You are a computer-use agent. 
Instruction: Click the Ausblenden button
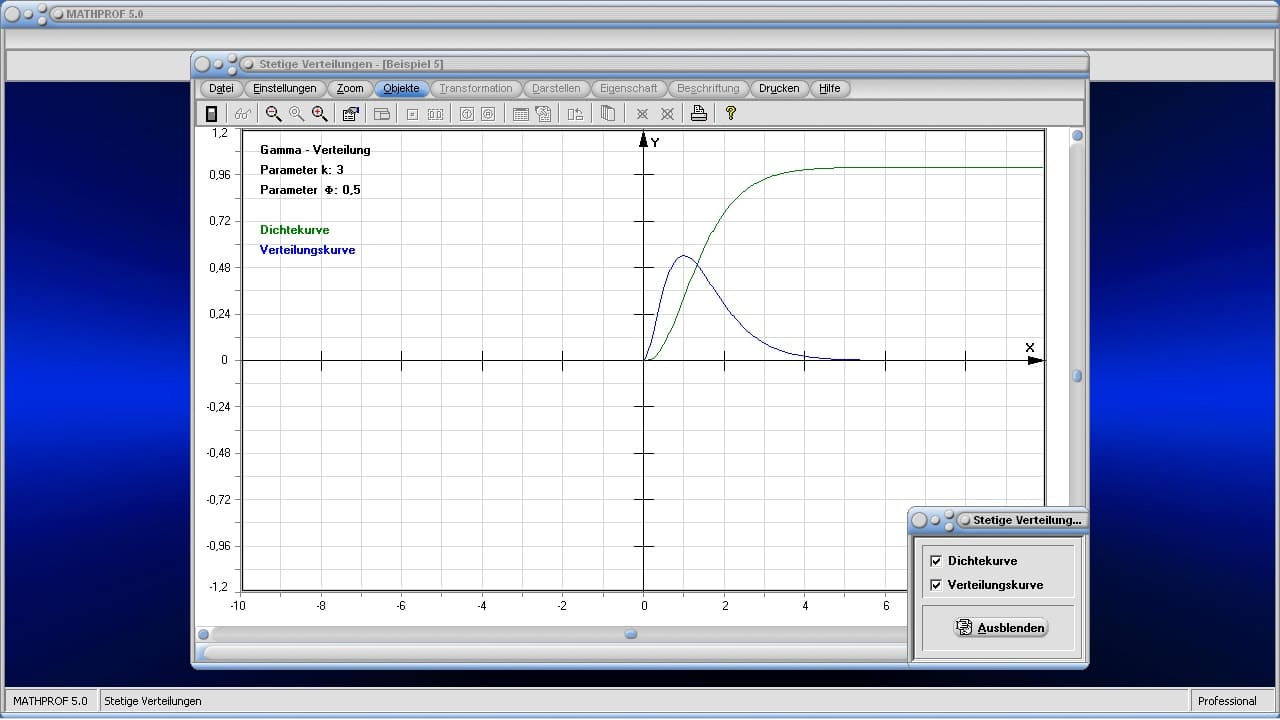(x=1001, y=628)
